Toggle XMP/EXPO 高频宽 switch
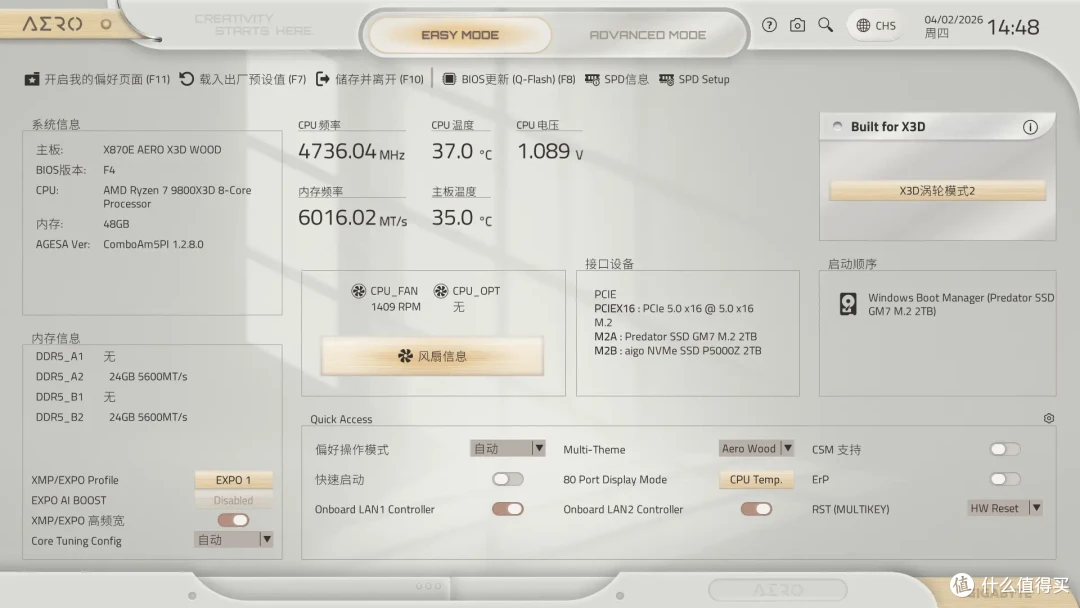This screenshot has height=608, width=1080. tap(233, 520)
